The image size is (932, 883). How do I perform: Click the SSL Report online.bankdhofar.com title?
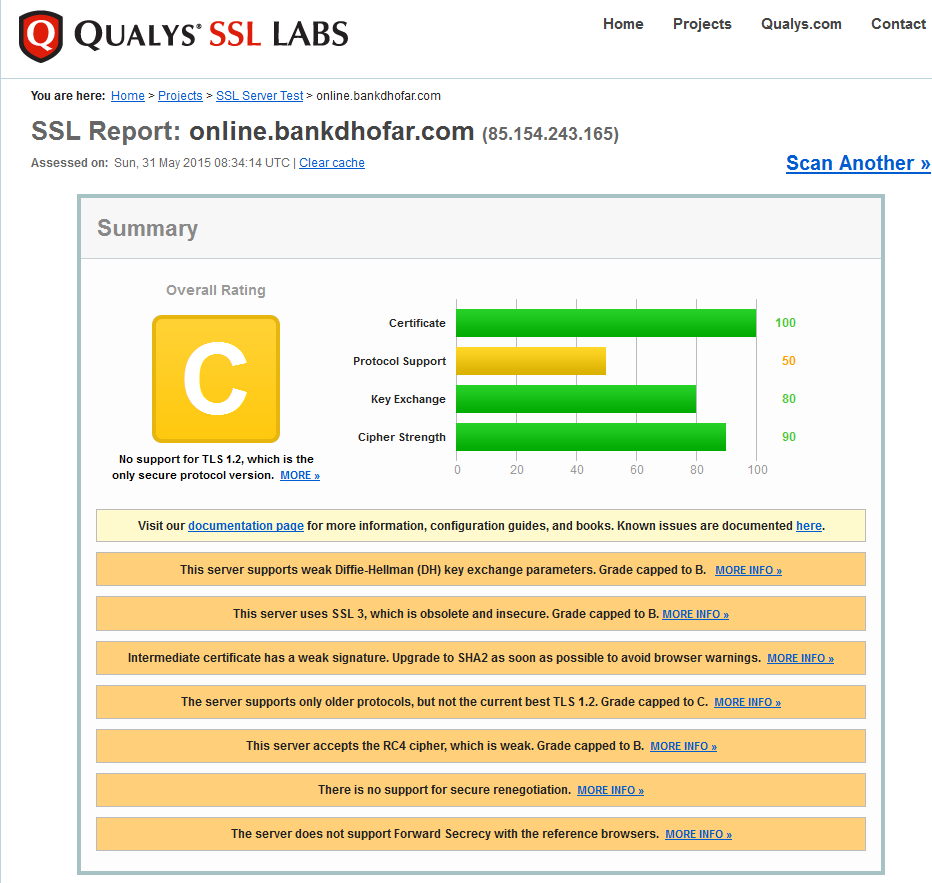253,131
